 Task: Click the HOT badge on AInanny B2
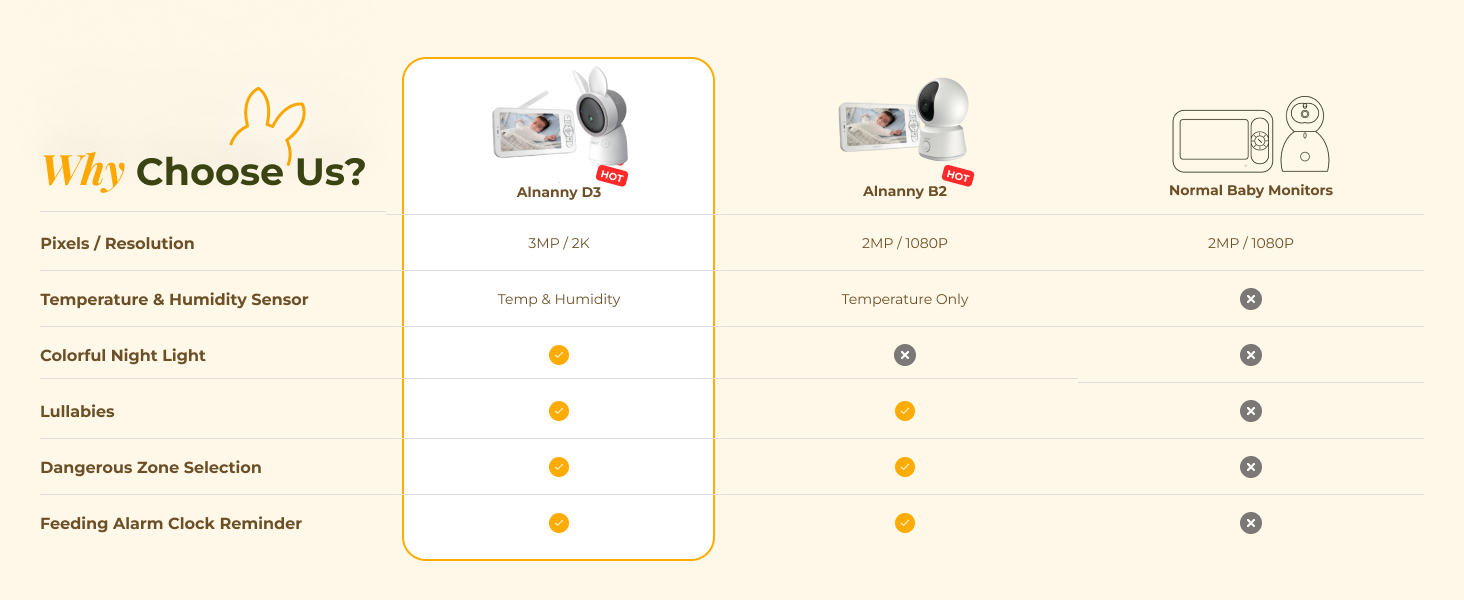957,176
